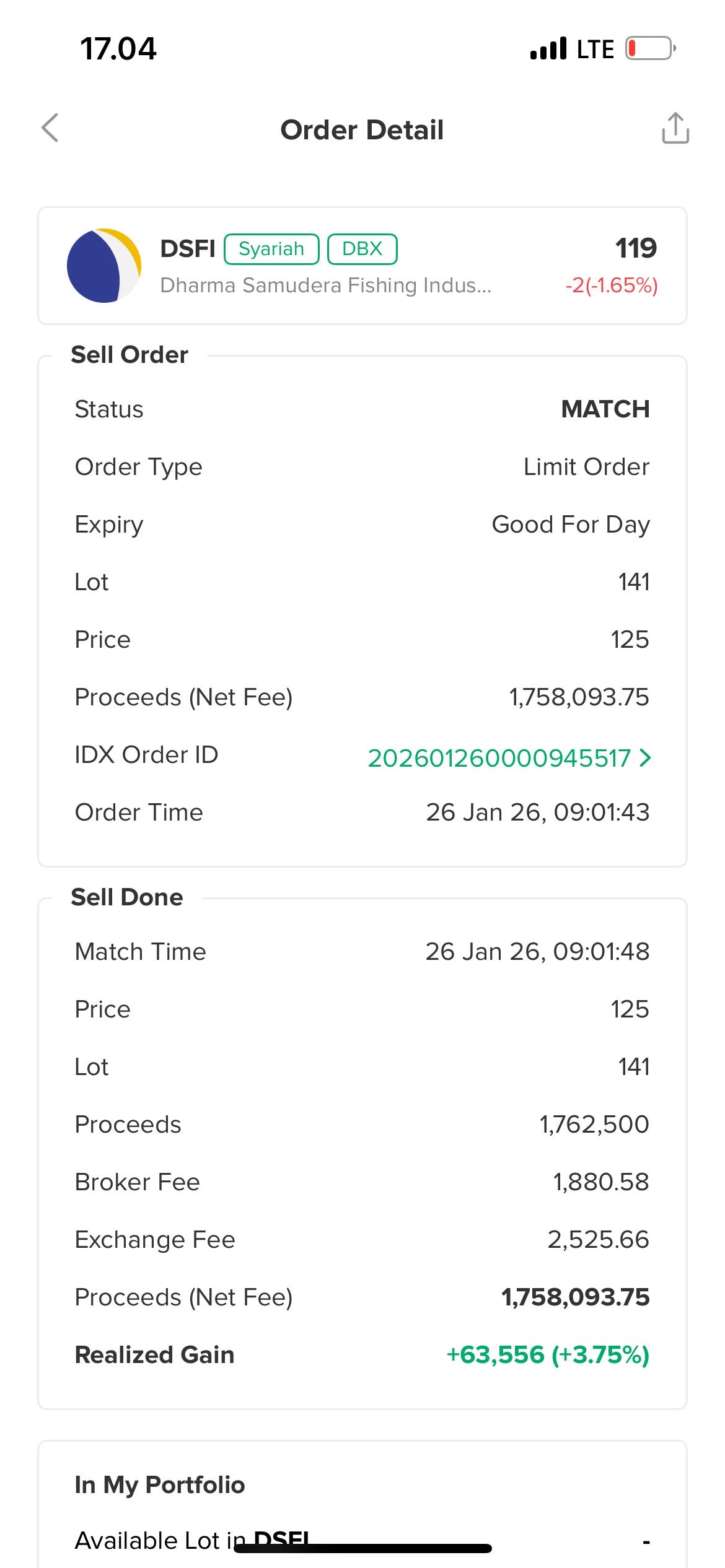Tap the DBX badge
This screenshot has height=1568, width=725.
[x=362, y=249]
